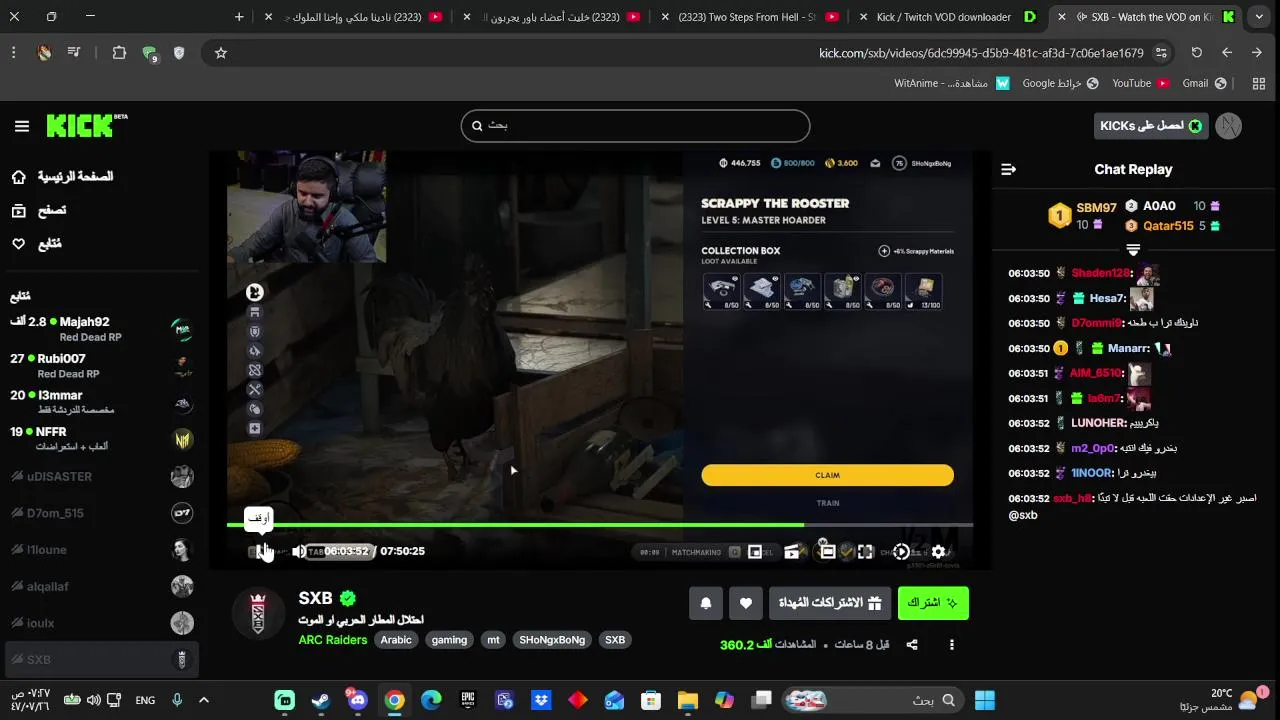1280x720 pixels.
Task: Expand the chat leaderboard chevron
Action: coord(1133,249)
